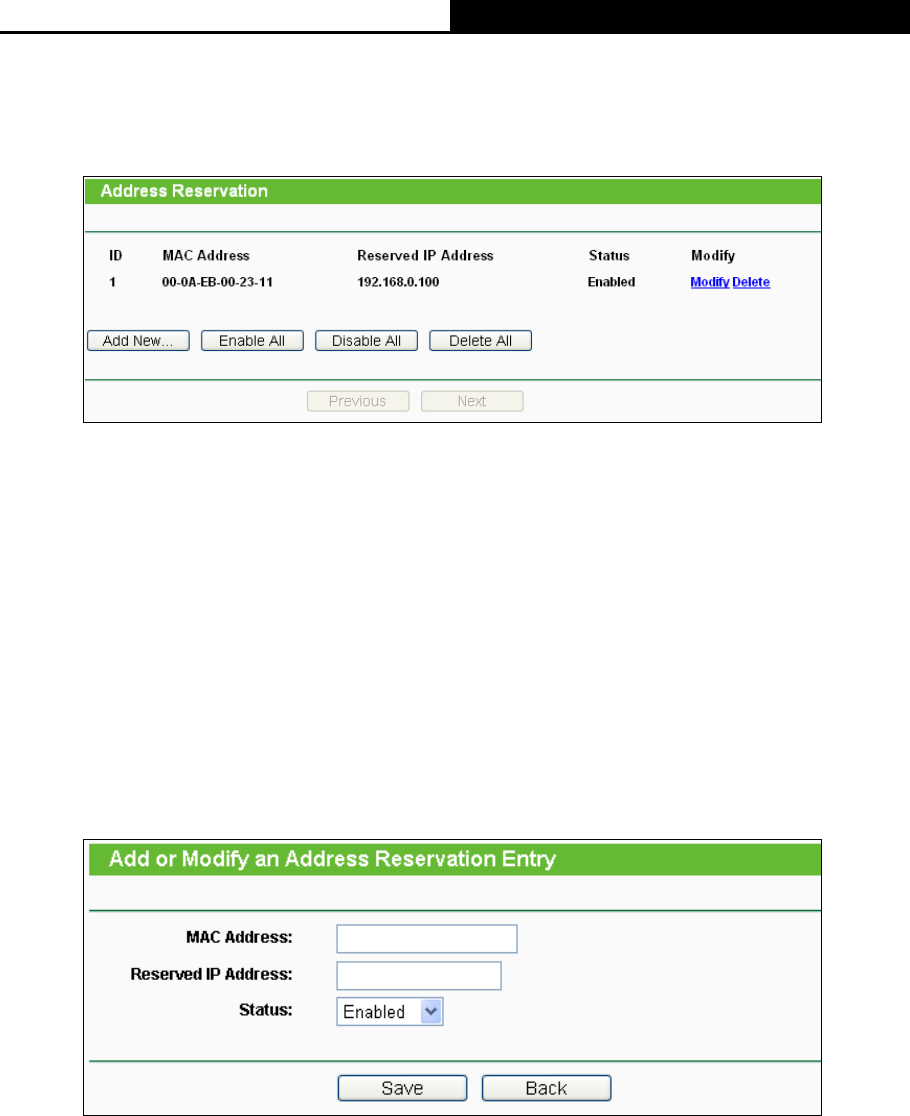Focus the Reserved IP Address input field
This screenshot has width=910, height=1116.
419,976
